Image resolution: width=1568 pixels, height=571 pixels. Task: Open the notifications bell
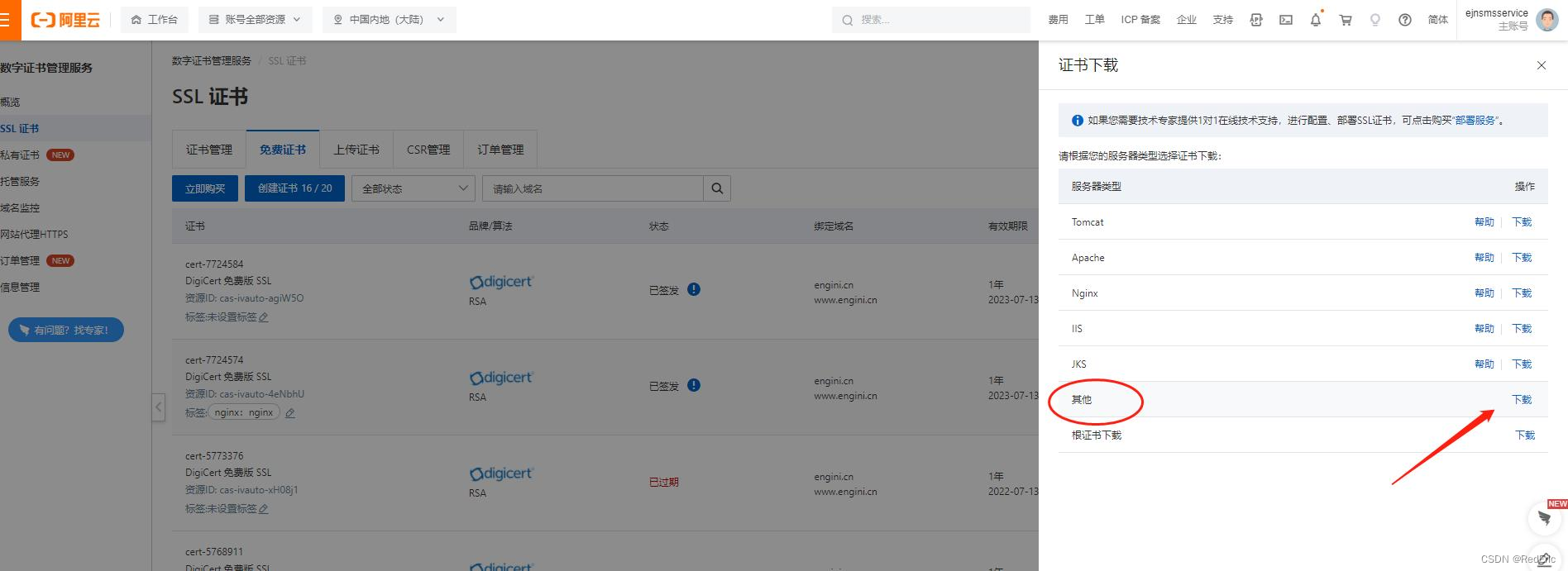click(x=1316, y=20)
